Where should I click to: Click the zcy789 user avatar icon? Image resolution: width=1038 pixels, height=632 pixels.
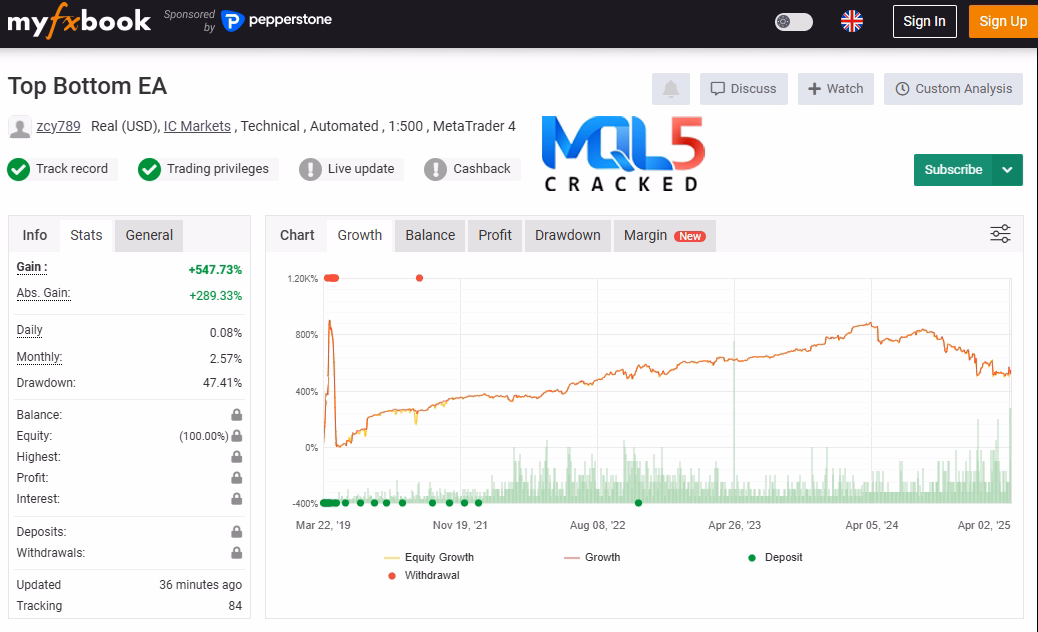click(19, 127)
